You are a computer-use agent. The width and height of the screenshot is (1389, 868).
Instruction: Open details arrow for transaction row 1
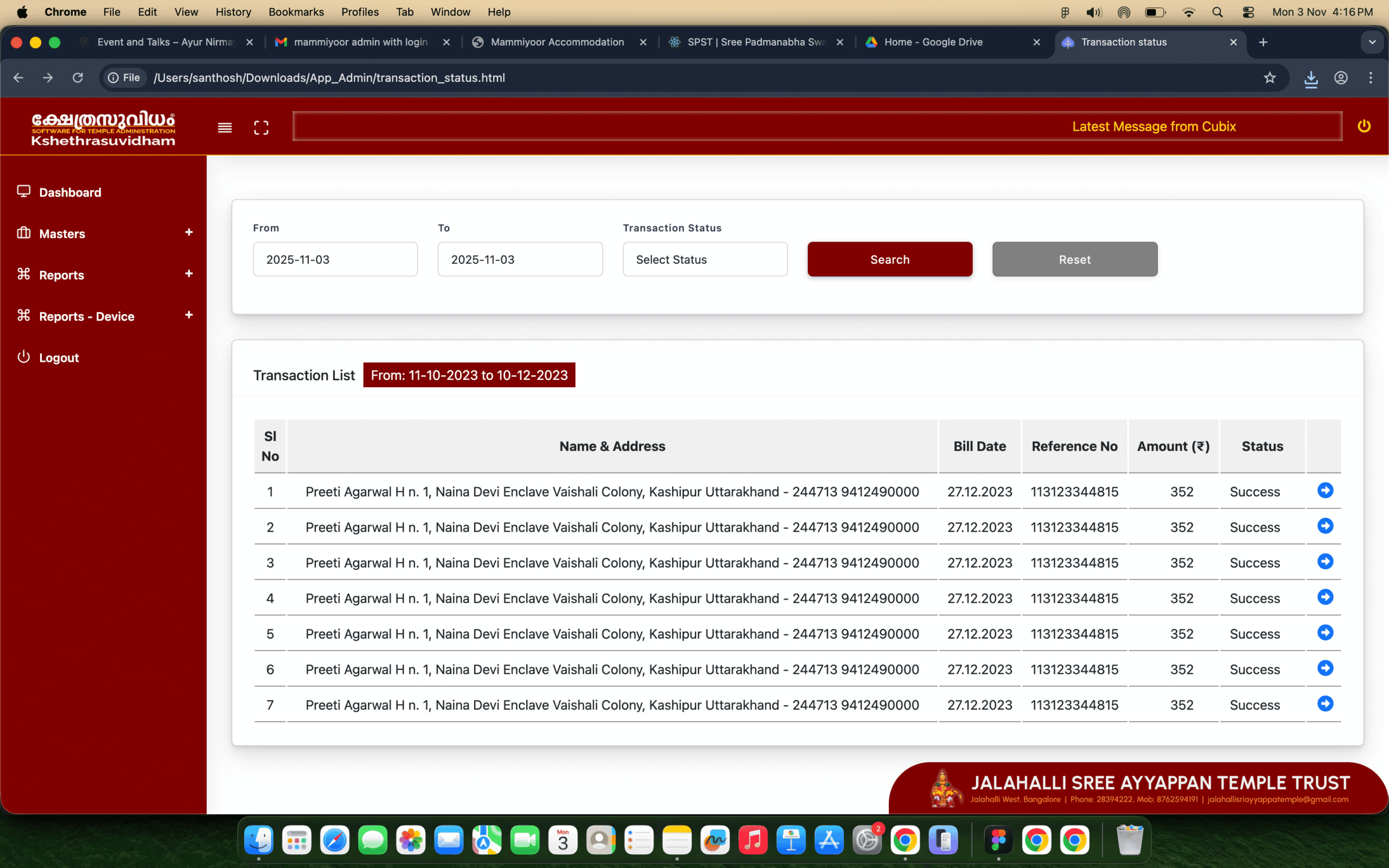tap(1325, 491)
